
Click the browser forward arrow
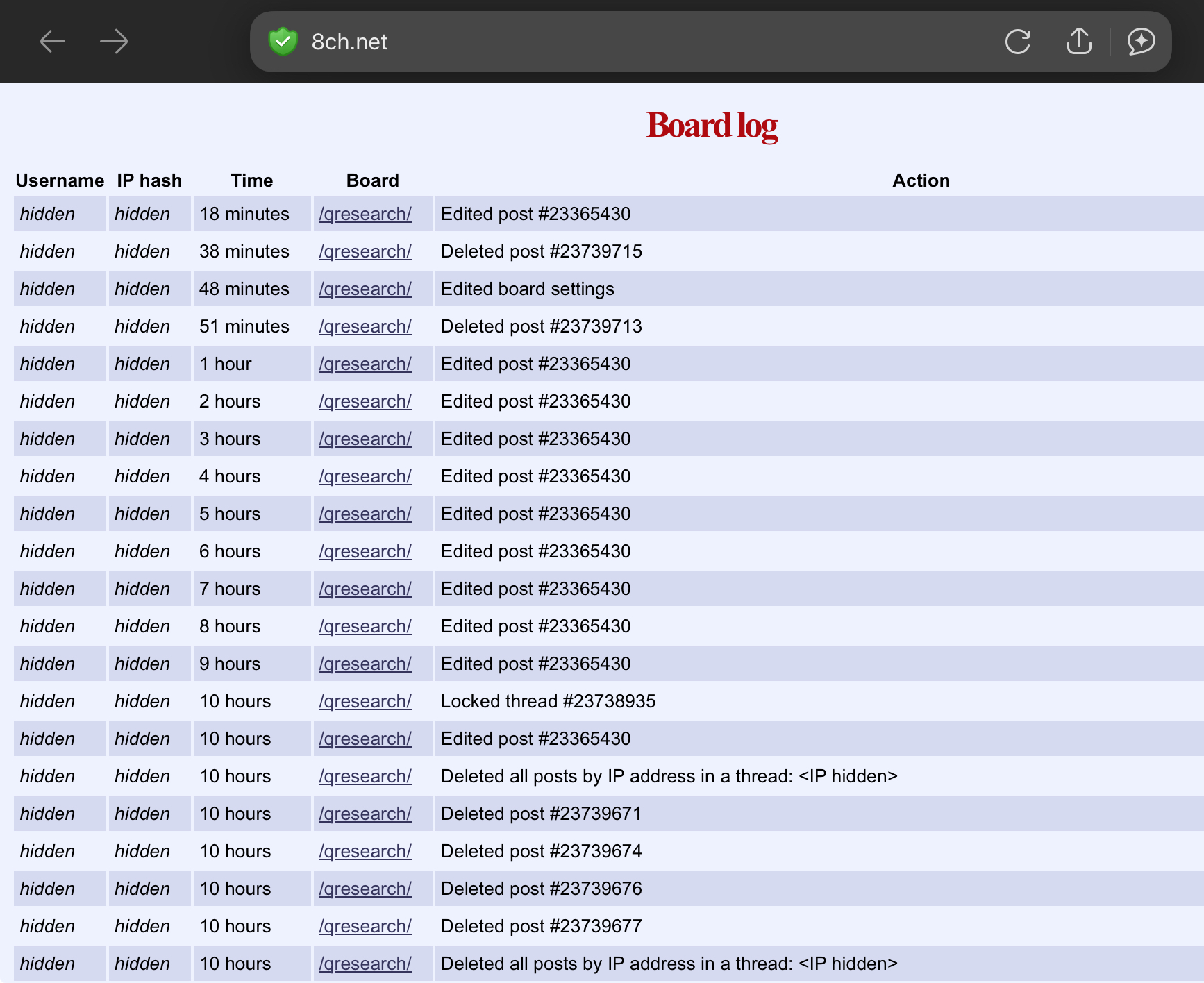tap(114, 42)
